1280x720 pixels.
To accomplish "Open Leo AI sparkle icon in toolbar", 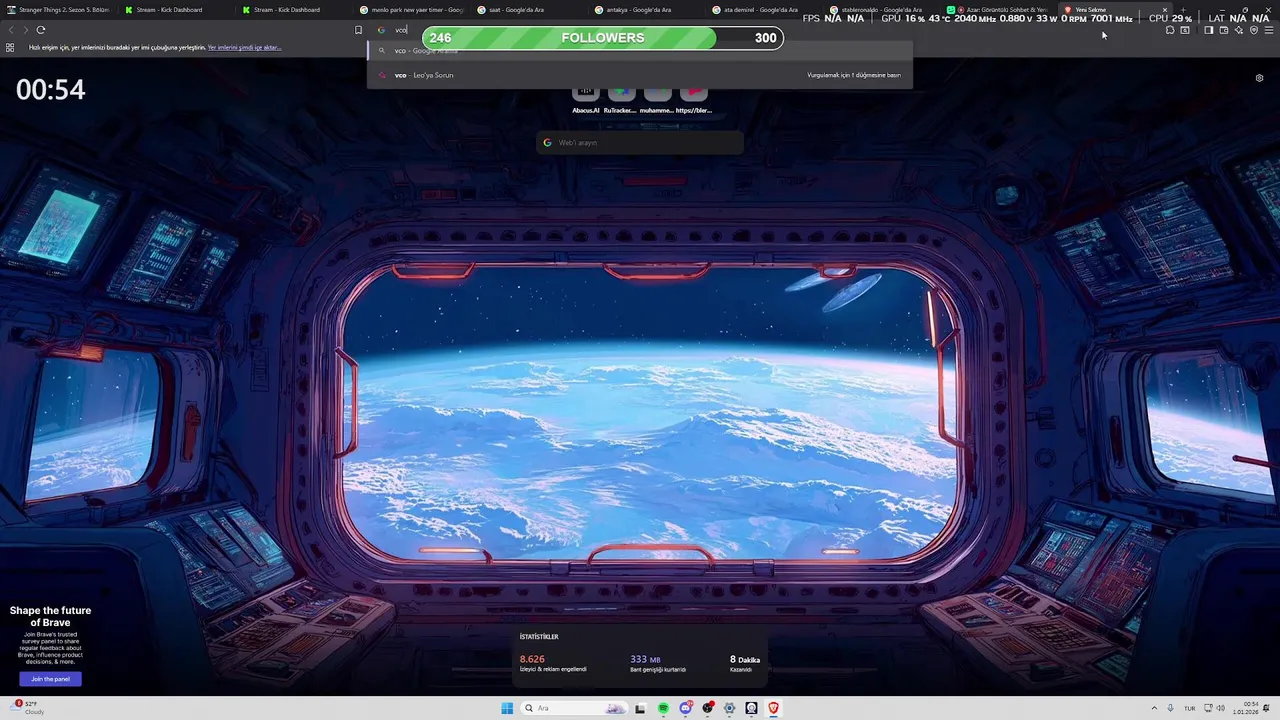I will [x=1238, y=30].
